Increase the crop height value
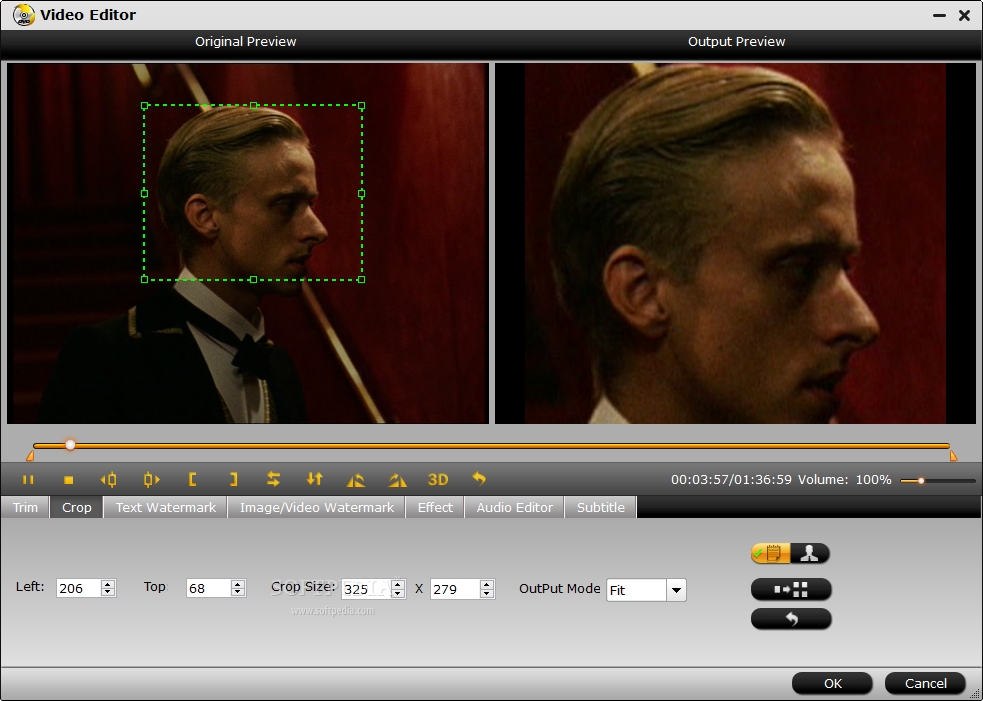Screen dimensions: 983x701 coord(487,584)
